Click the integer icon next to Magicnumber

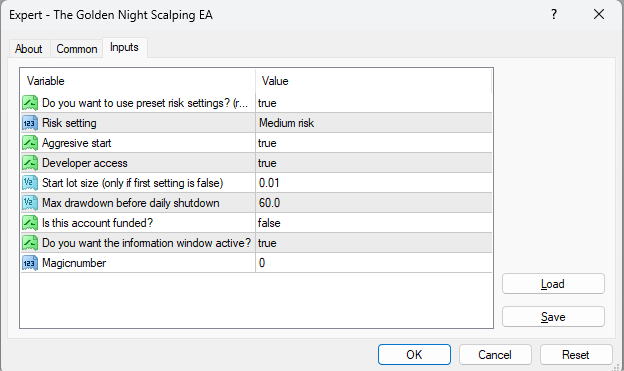pyautogui.click(x=30, y=263)
